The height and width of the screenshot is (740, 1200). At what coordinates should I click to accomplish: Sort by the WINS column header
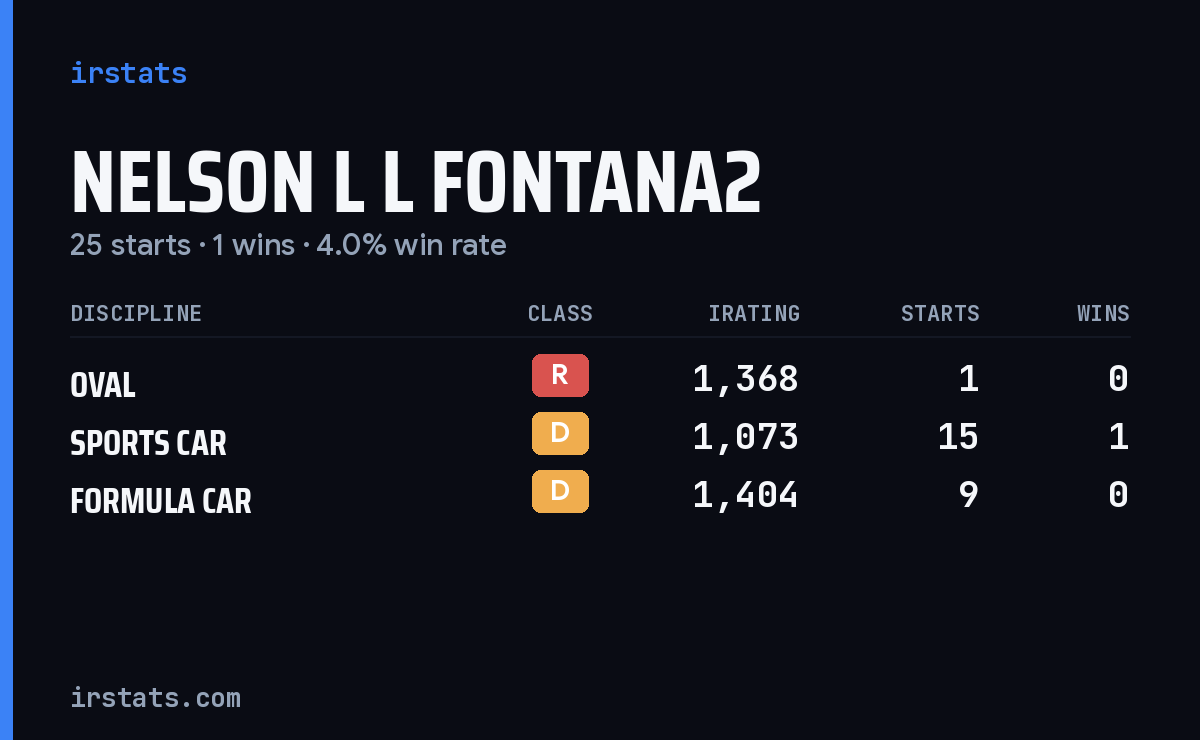tap(1103, 313)
